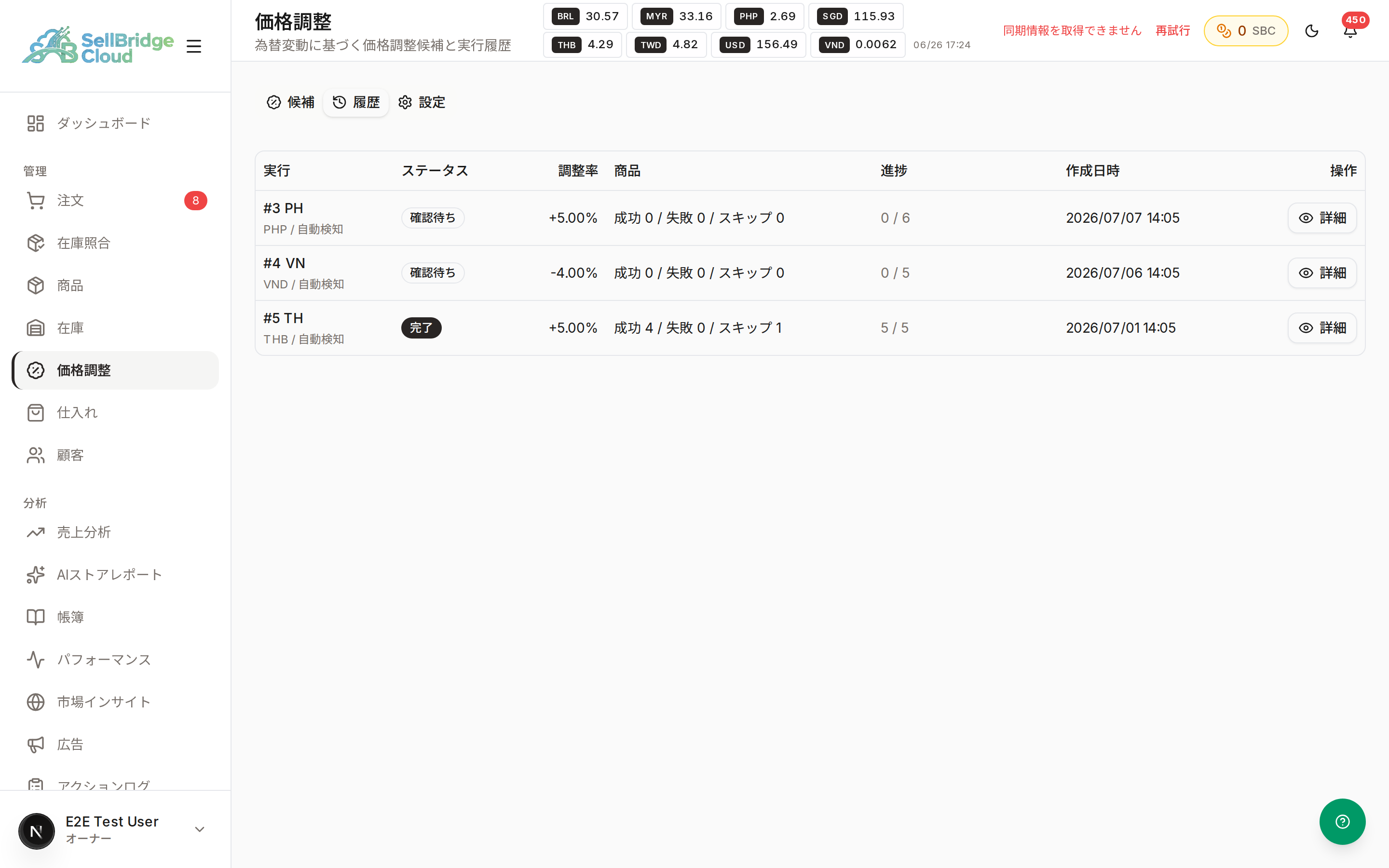
Task: View 詳細 for run #5 TH
Action: coord(1322,328)
